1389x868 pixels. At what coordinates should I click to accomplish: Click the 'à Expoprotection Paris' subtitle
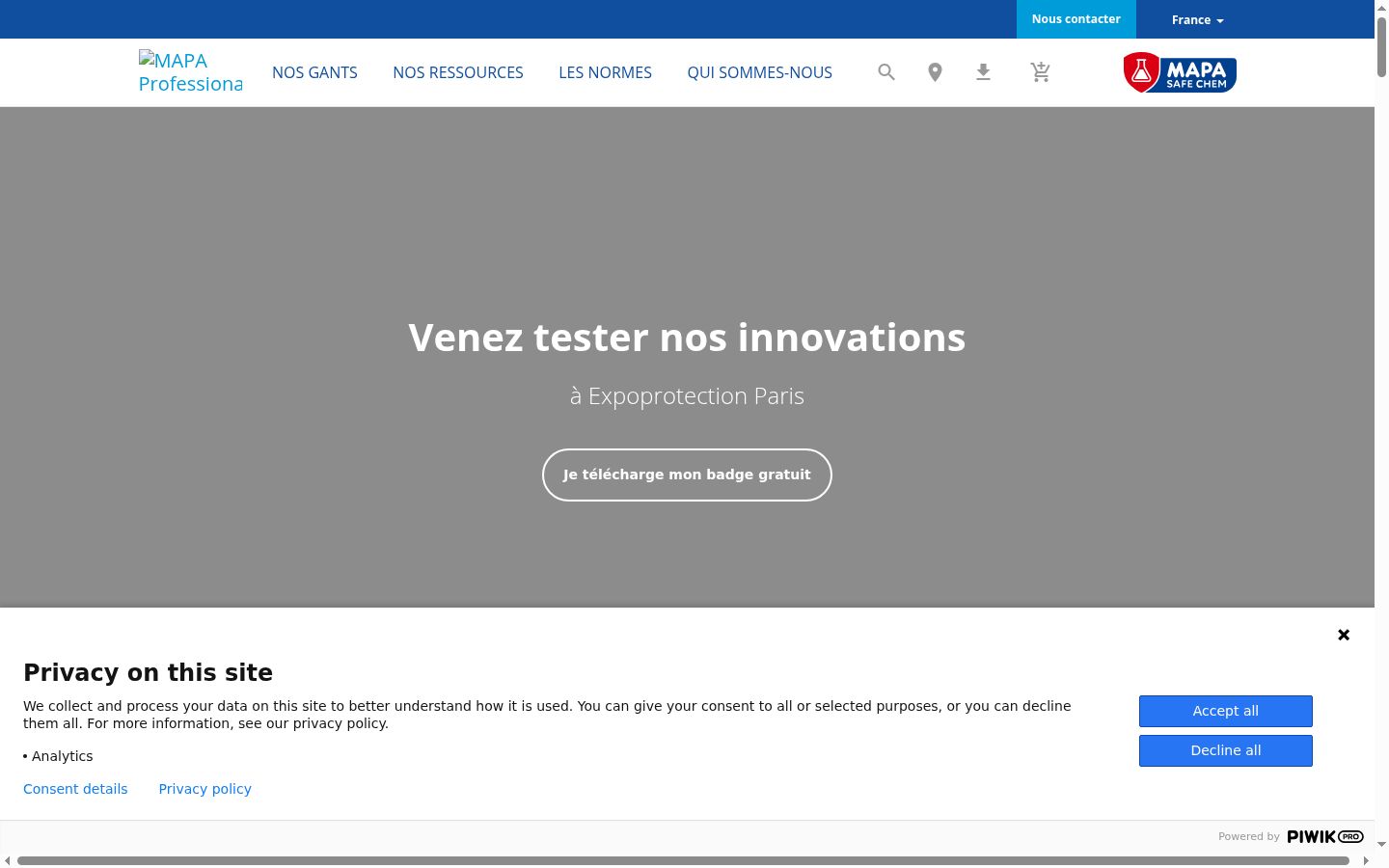[687, 396]
